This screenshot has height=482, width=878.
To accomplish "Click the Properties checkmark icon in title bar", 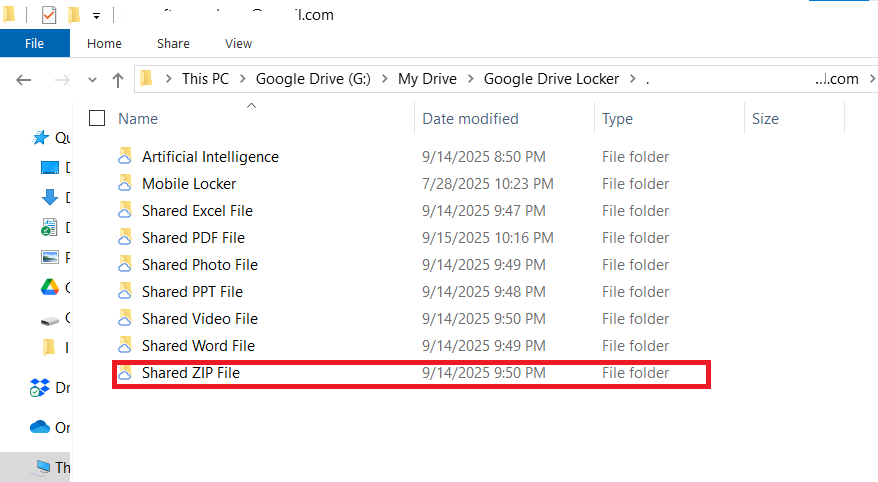I will pyautogui.click(x=49, y=15).
